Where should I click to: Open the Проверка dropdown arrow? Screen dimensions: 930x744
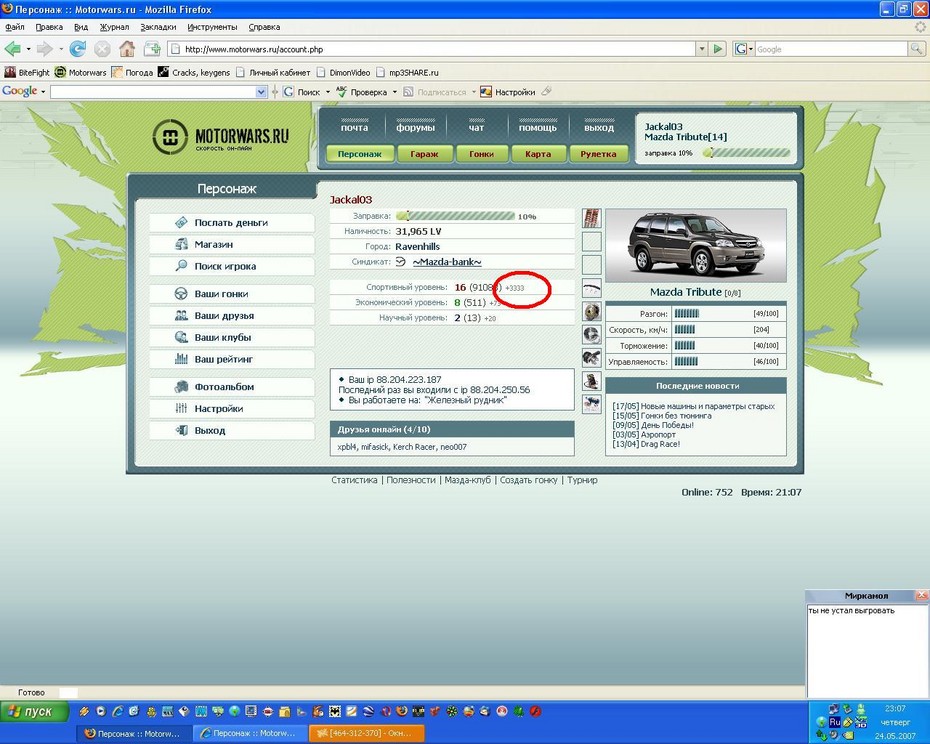pos(394,92)
